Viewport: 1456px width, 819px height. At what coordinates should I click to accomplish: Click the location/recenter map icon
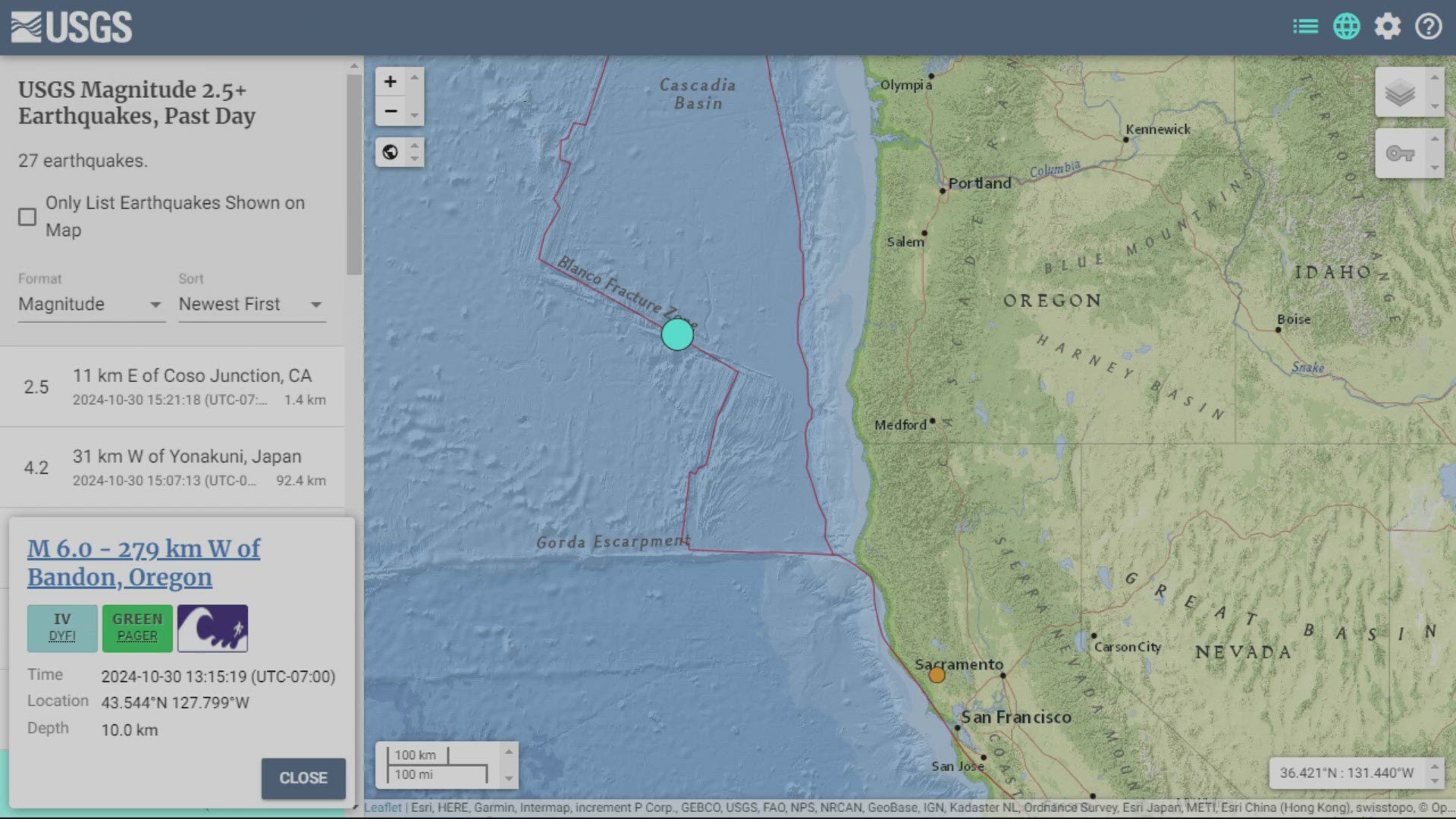coord(390,152)
